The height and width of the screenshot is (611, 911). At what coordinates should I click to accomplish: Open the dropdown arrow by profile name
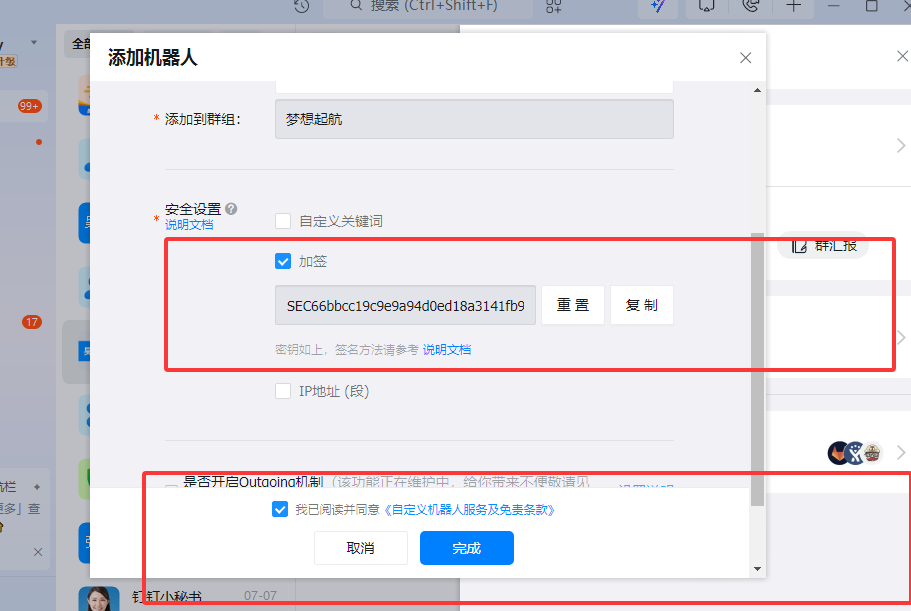34,42
